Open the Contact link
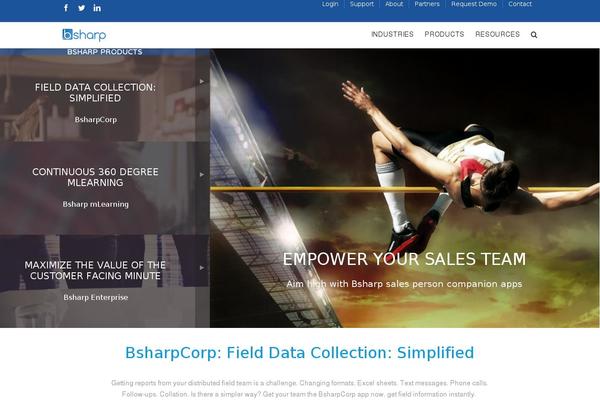 coord(520,4)
